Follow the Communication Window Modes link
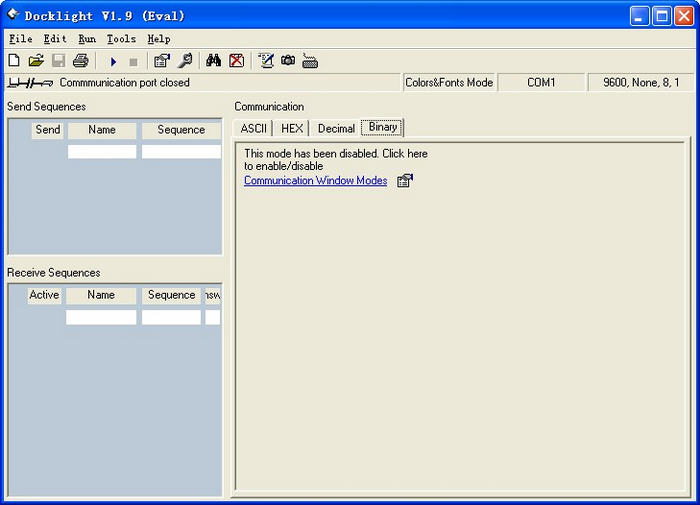 pyautogui.click(x=315, y=180)
